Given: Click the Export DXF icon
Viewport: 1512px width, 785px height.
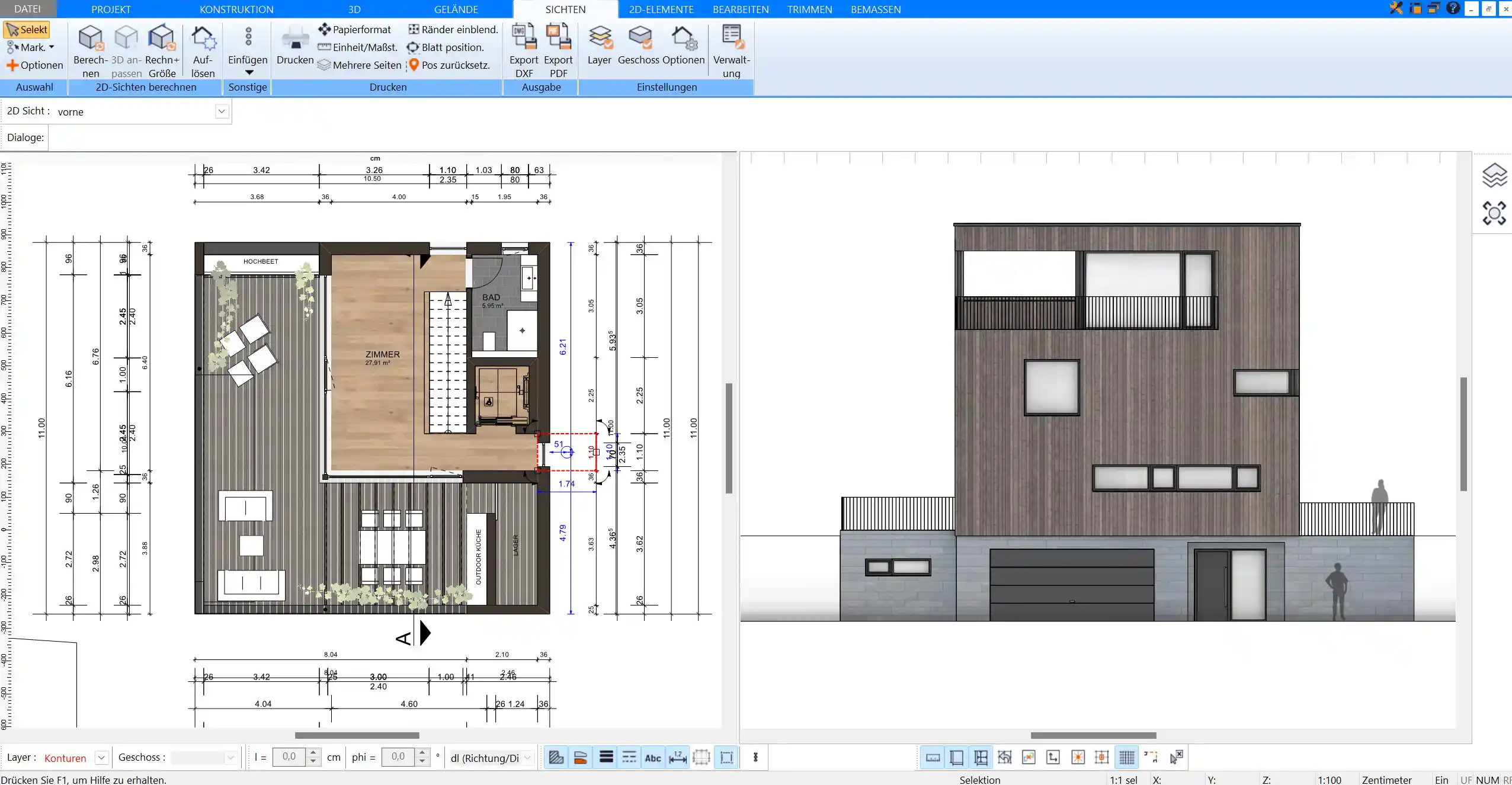Looking at the screenshot, I should click(524, 37).
